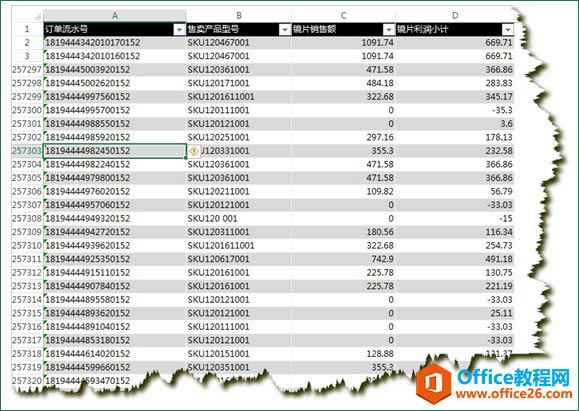This screenshot has width=579, height=411.
Task: Select cell 1819444995700152
Action: 115,110
